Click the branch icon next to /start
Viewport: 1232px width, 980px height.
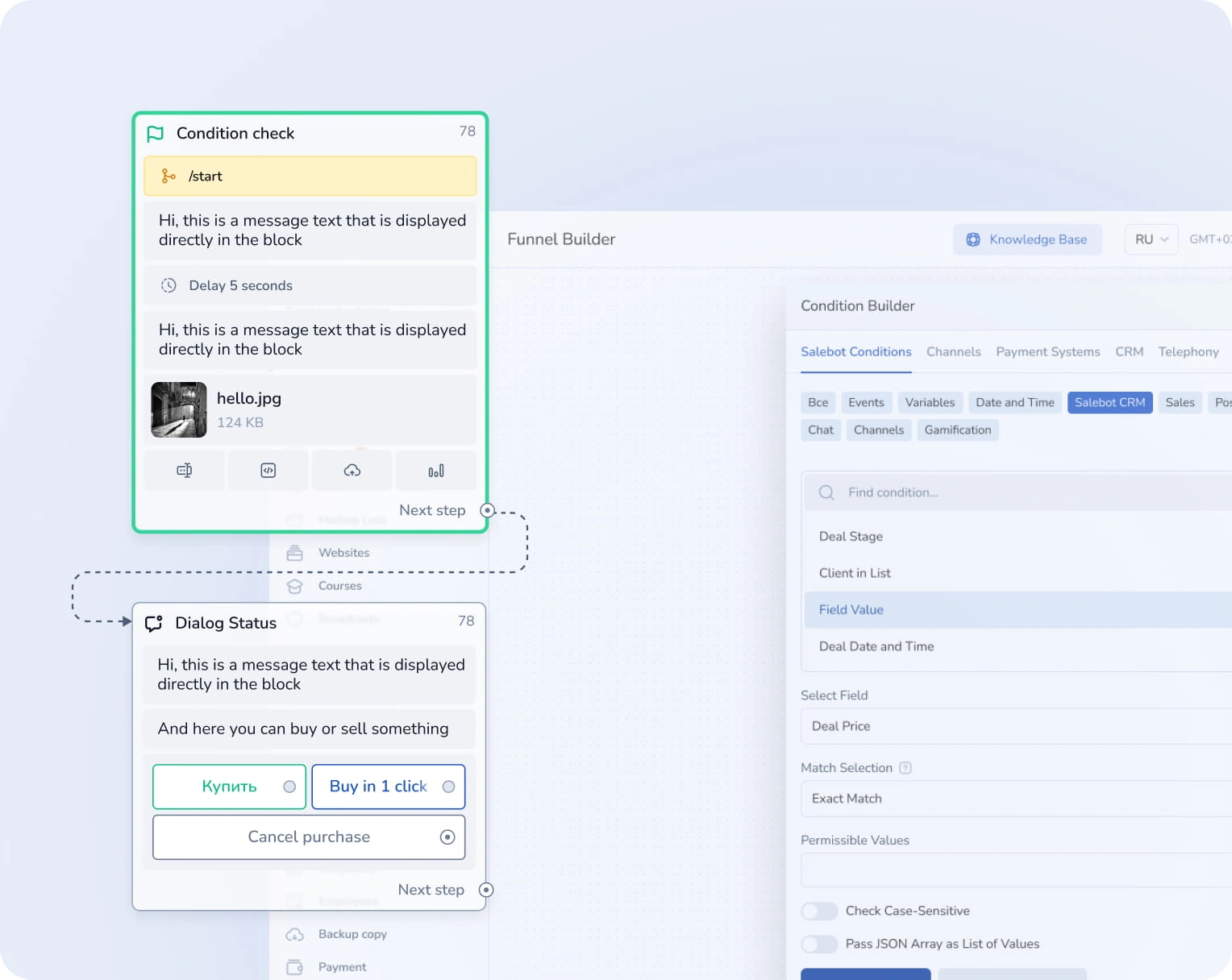[169, 176]
